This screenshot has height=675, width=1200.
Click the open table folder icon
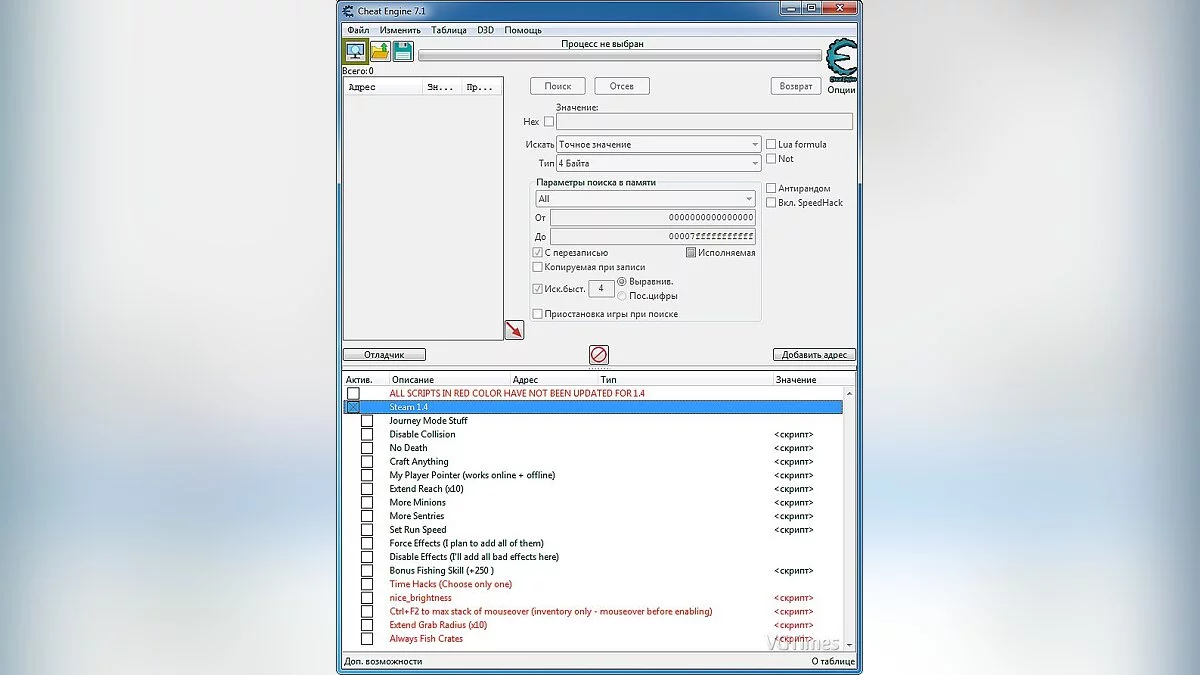[380, 51]
